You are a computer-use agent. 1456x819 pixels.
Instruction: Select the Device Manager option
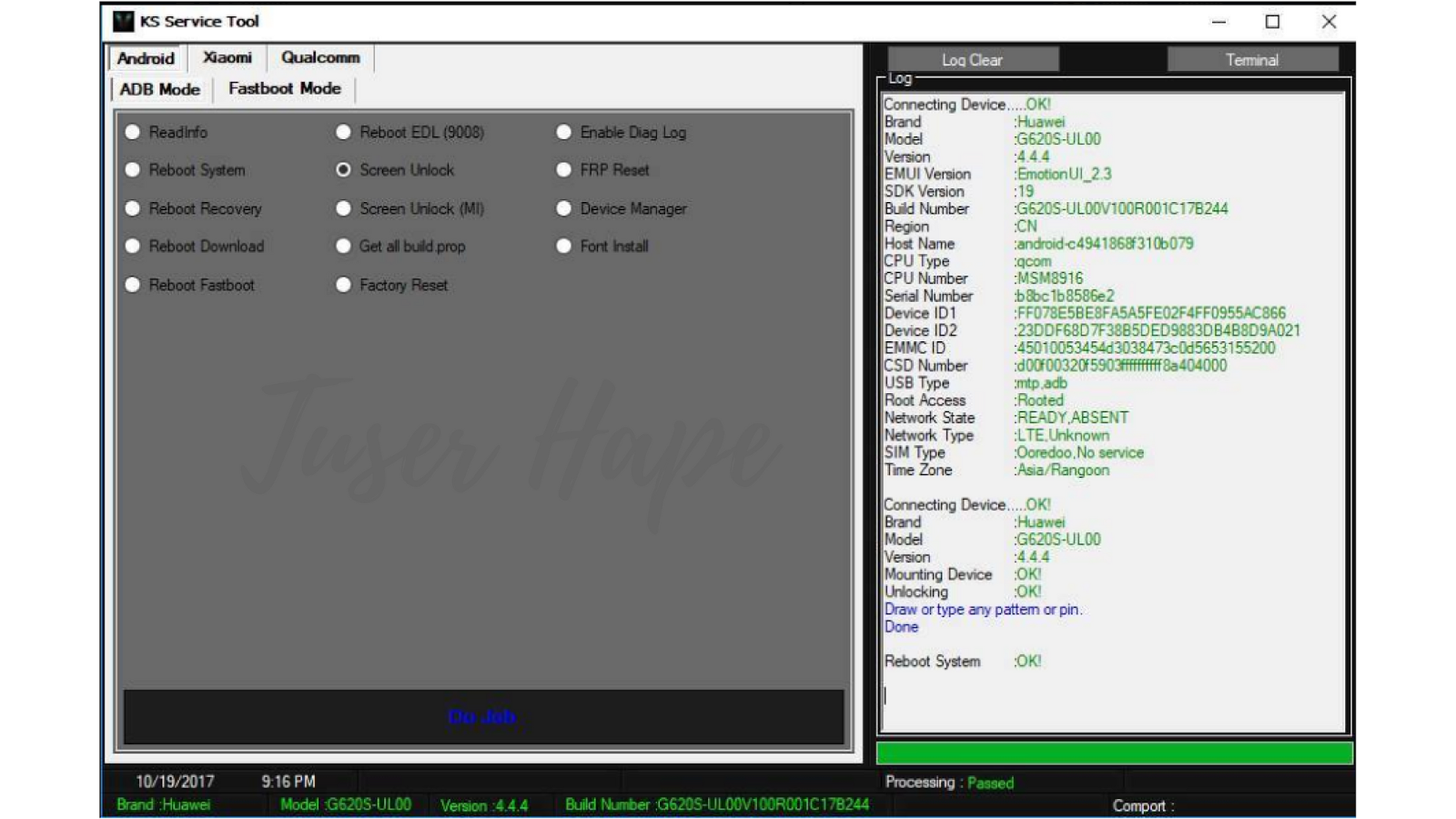point(564,208)
